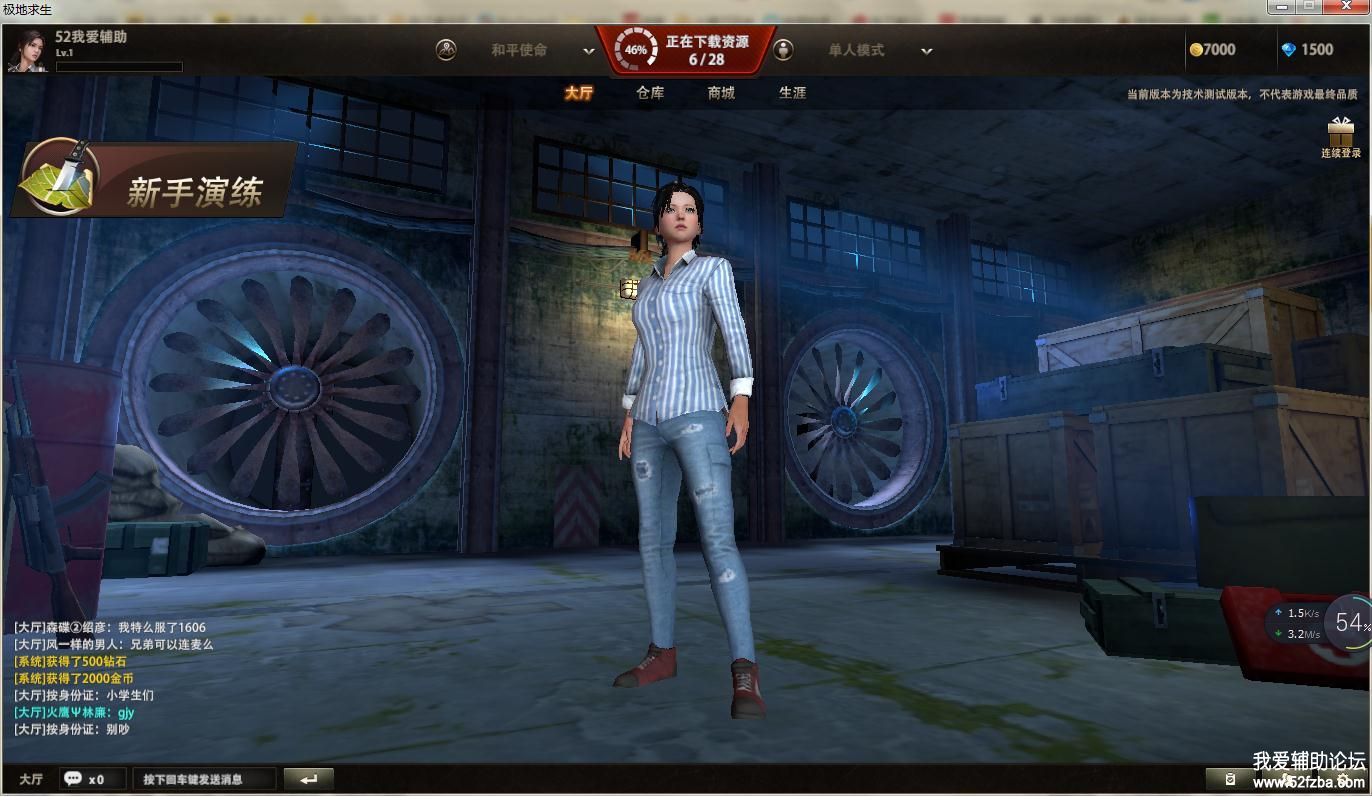
Task: Click the 1500 diamond amount
Action: click(x=1317, y=50)
